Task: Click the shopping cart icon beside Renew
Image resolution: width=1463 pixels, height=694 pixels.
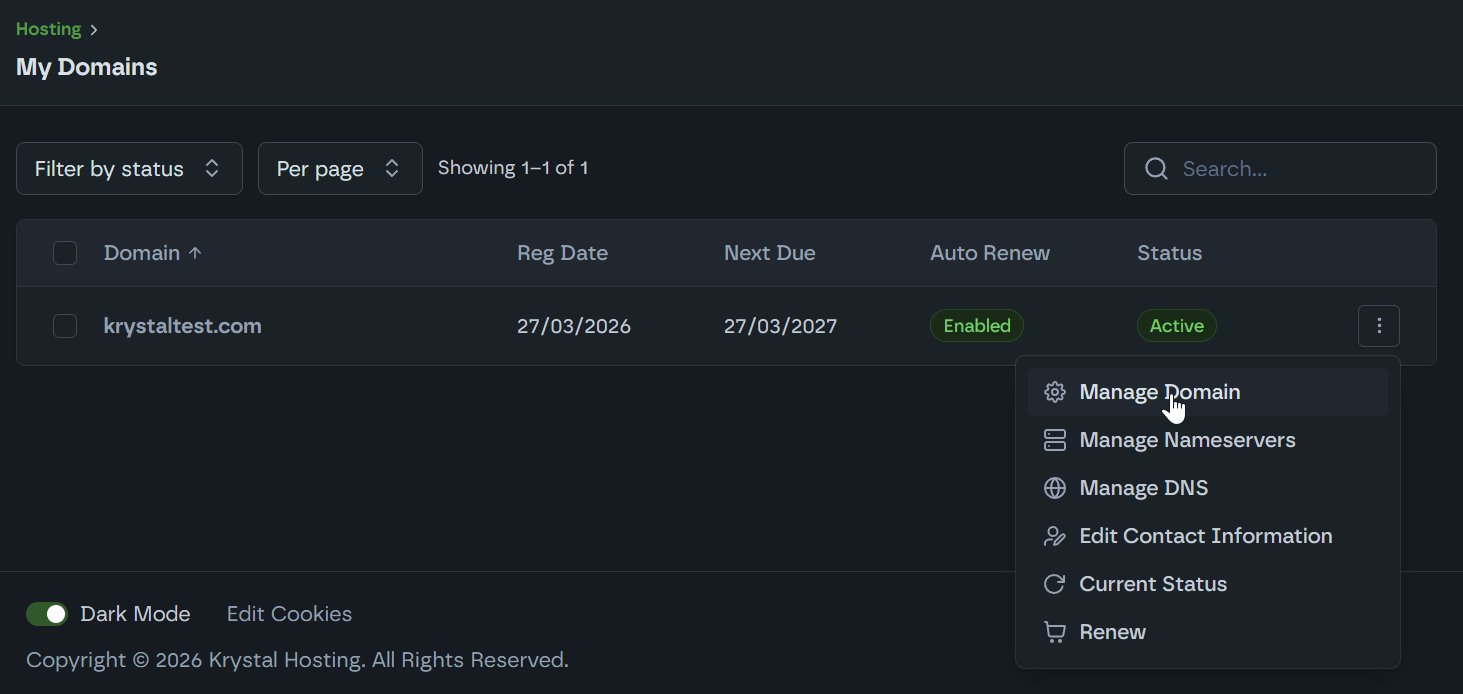Action: pos(1054,632)
